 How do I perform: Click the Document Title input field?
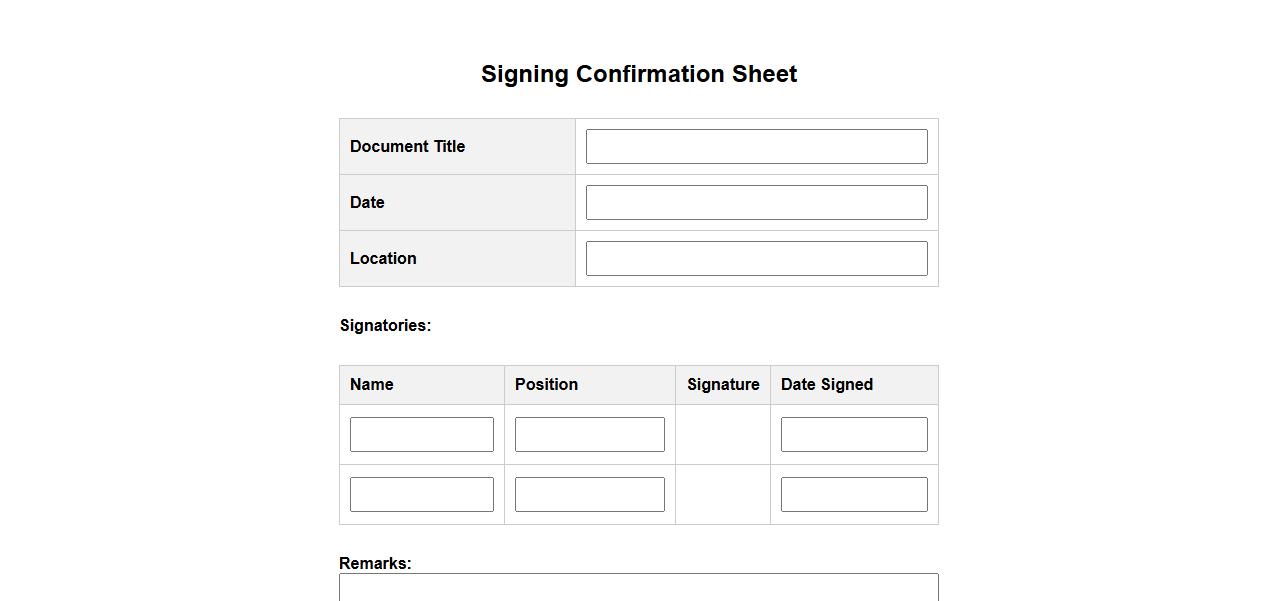[756, 146]
